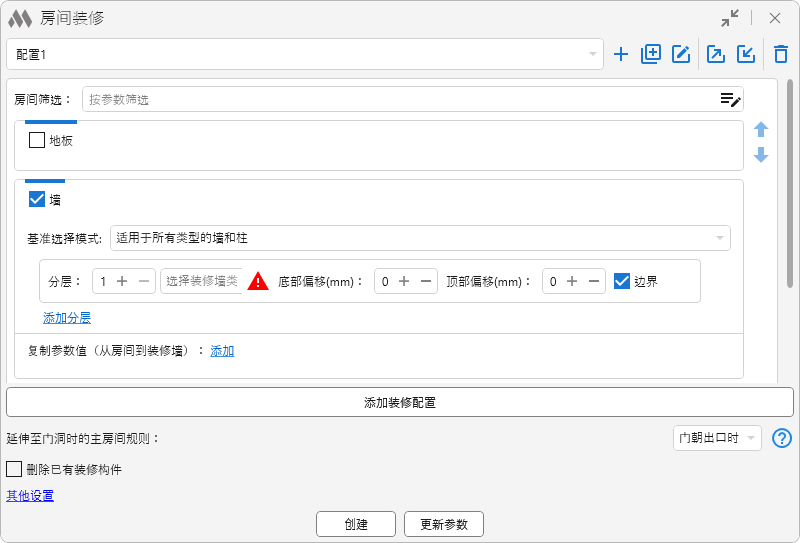
Task: Click the 添加分层 link
Action: [x=67, y=318]
